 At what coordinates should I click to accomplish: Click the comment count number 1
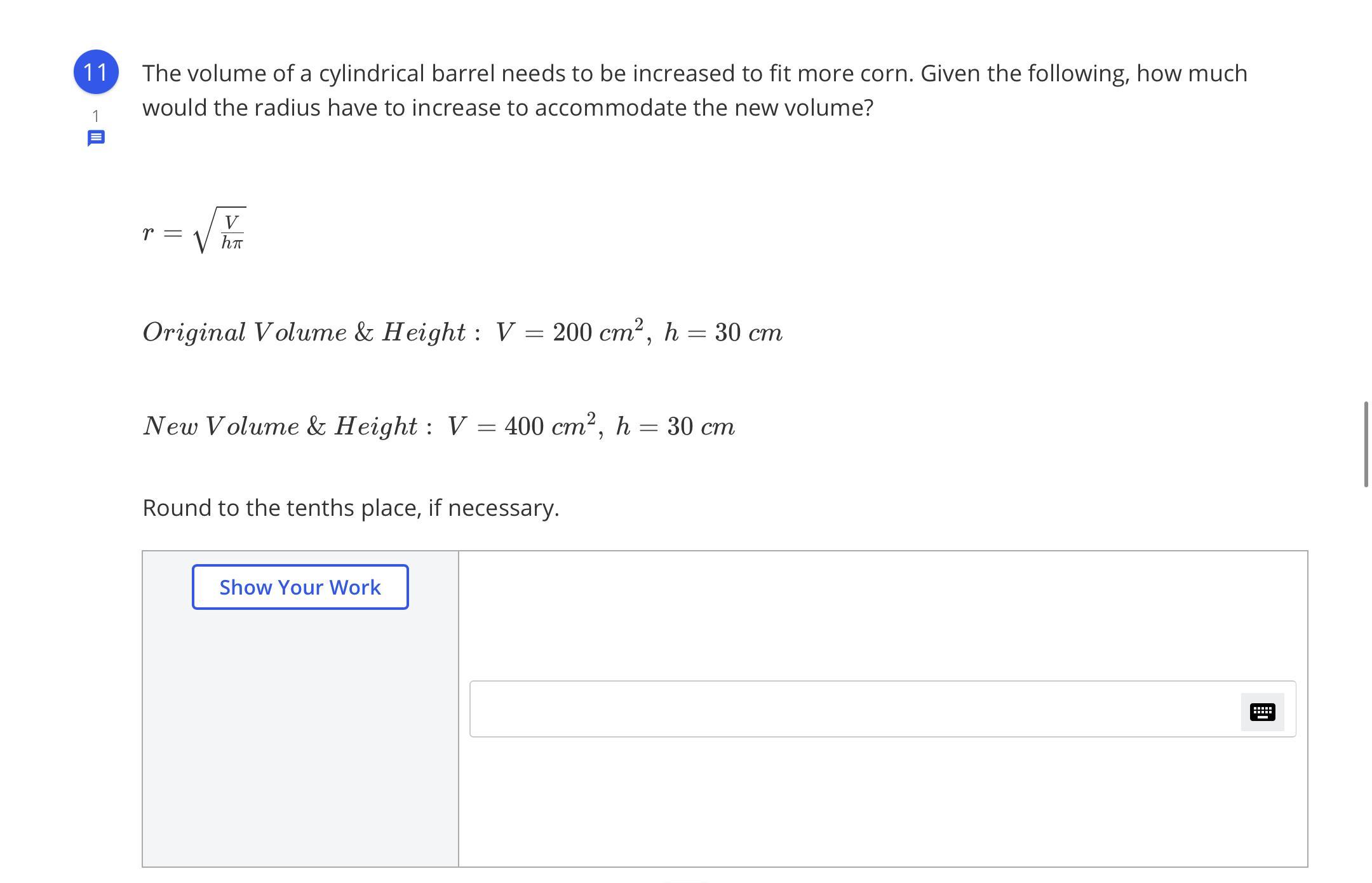tap(96, 116)
